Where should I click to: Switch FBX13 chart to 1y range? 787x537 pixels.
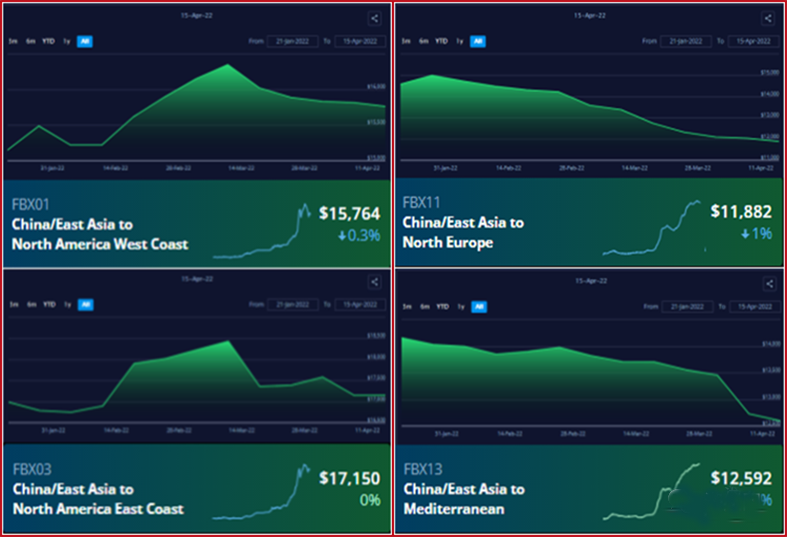[460, 305]
